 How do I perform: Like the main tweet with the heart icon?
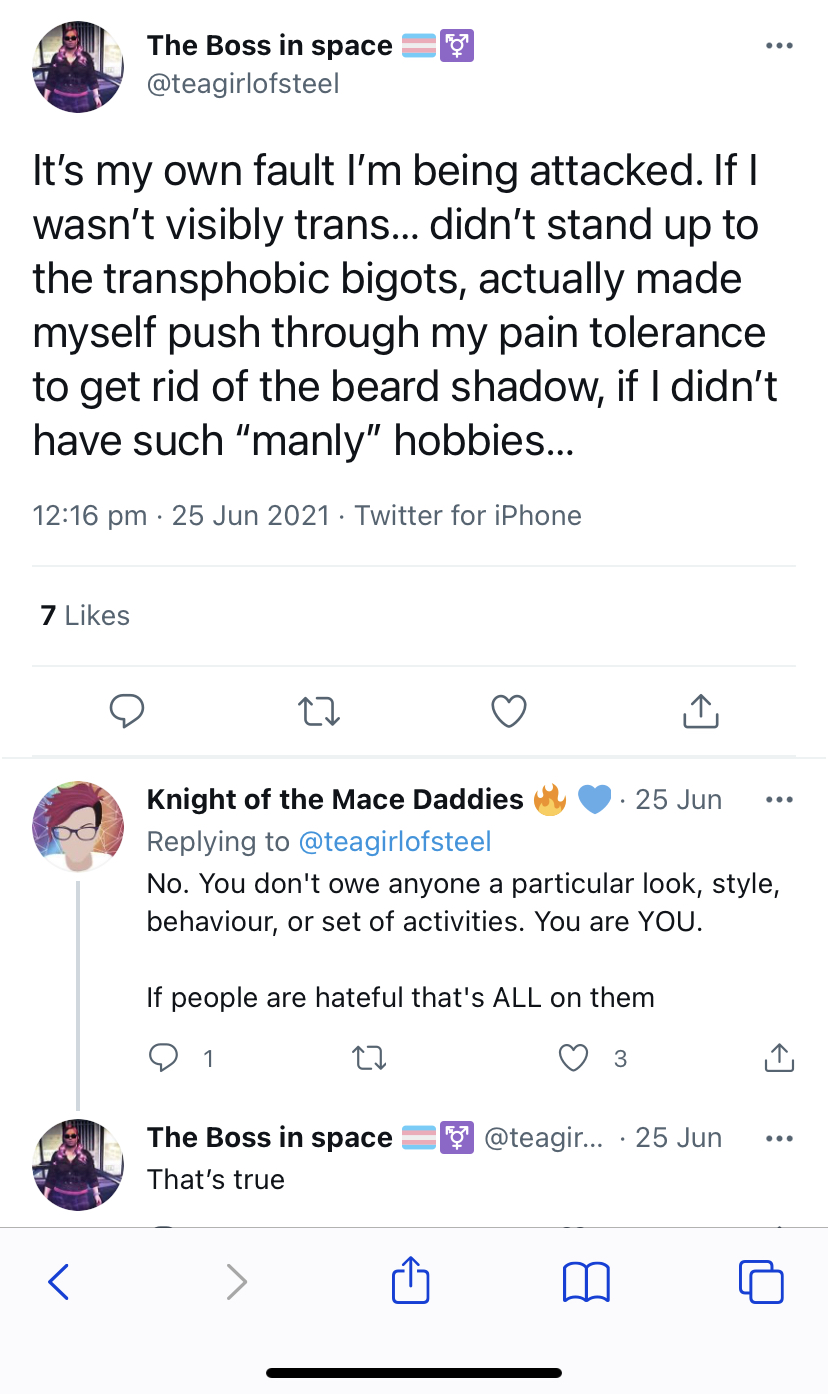pos(509,711)
